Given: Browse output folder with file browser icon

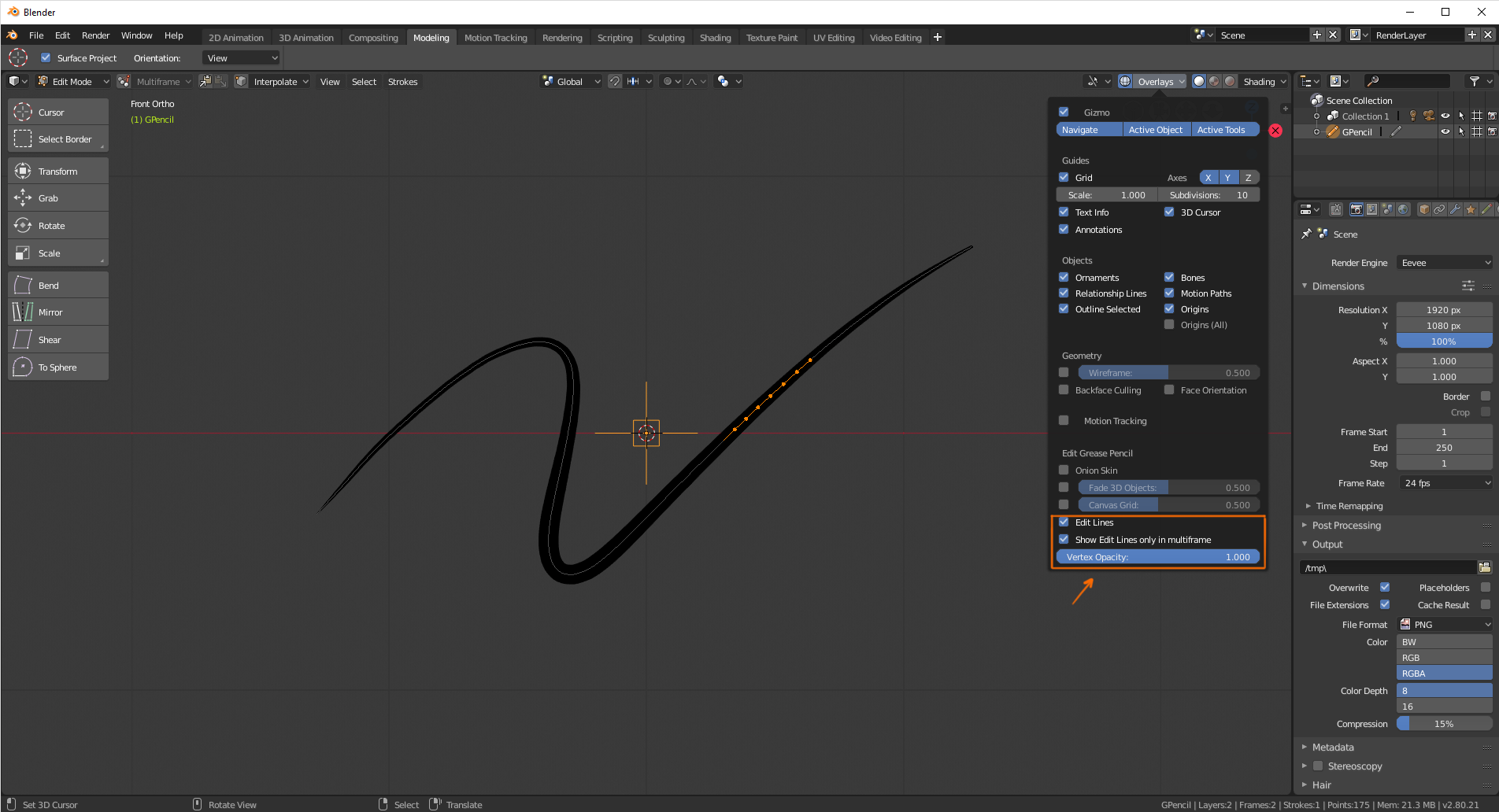Looking at the screenshot, I should pos(1485,567).
